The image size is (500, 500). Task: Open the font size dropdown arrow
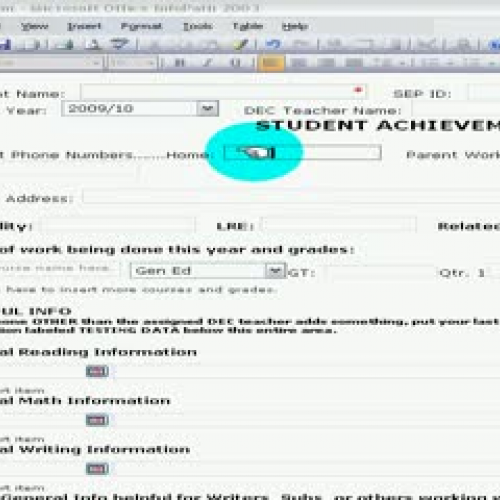click(x=151, y=63)
